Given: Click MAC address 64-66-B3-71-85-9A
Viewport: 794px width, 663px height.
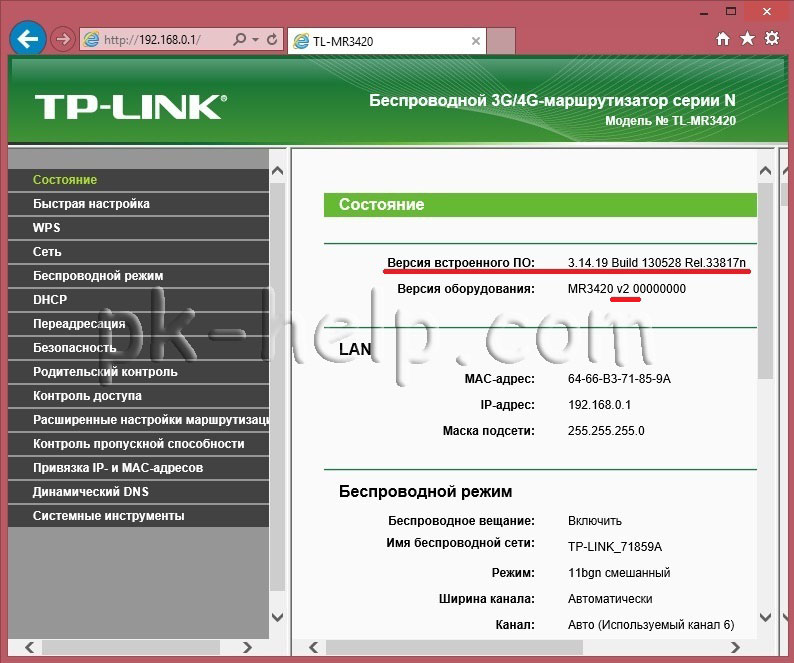Looking at the screenshot, I should 619,379.
